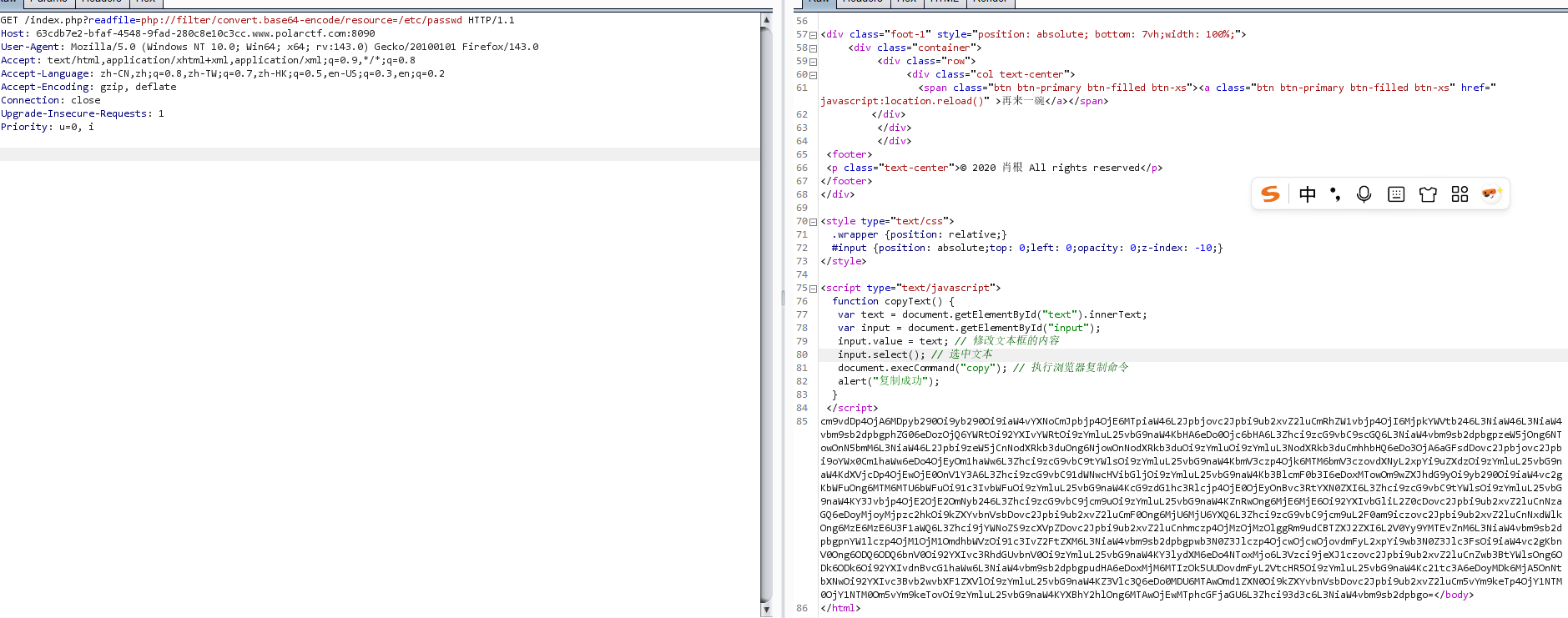Click 'document.execCommand("copy")' at line 81
This screenshot has height=618, width=1568.
pos(920,368)
